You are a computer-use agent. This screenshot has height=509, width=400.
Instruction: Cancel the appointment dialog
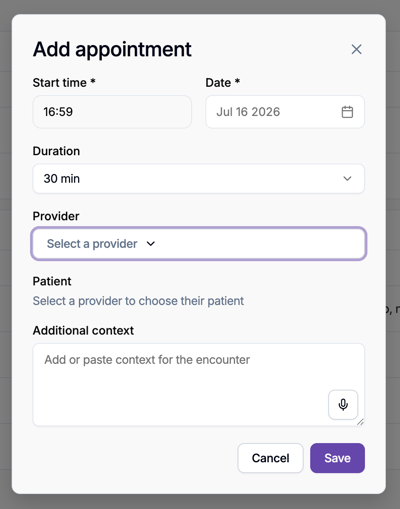tap(270, 458)
